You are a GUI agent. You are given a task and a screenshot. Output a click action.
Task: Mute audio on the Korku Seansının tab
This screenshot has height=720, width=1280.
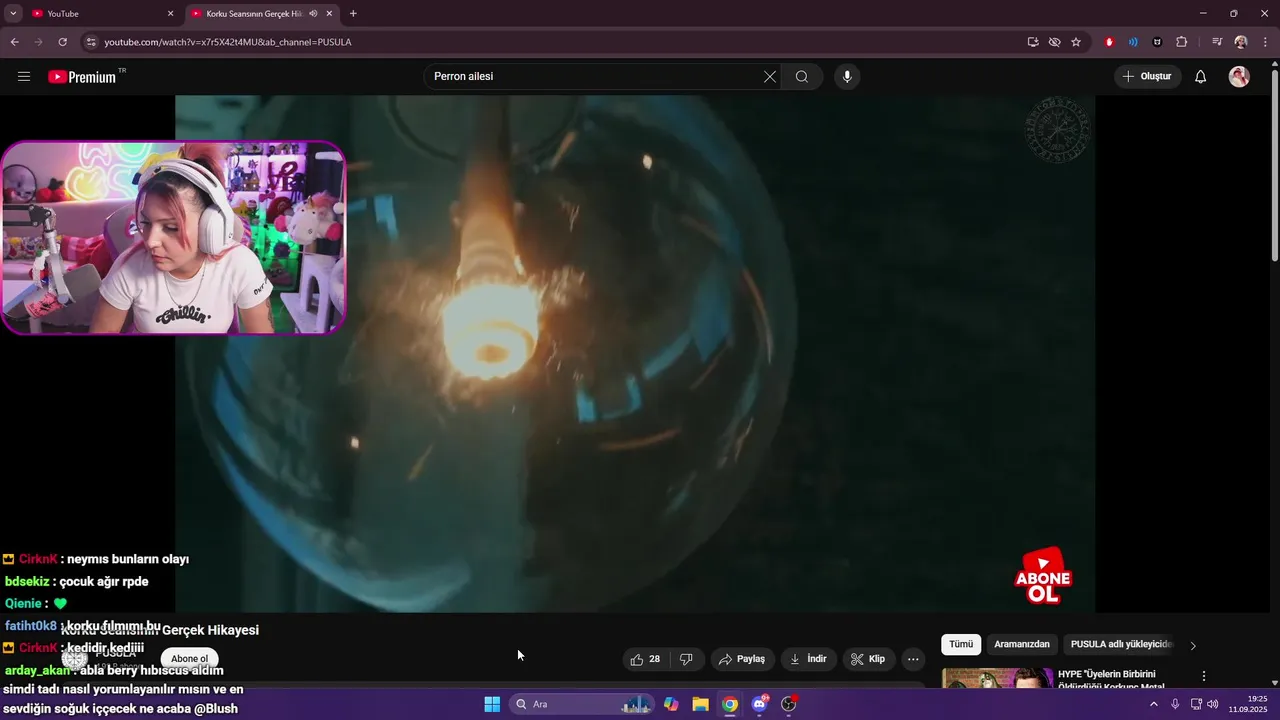pos(313,14)
